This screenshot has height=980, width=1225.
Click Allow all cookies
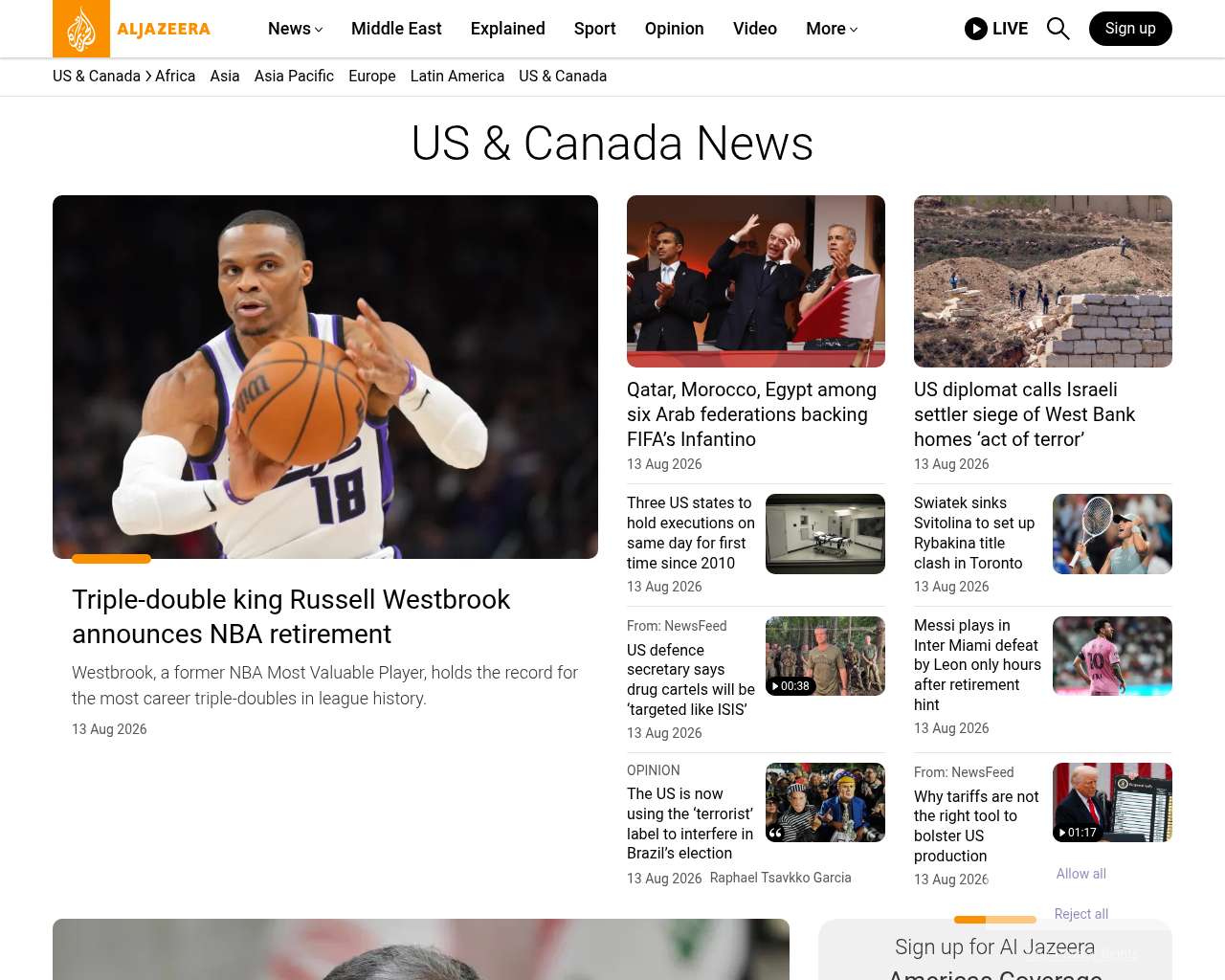tap(1081, 874)
